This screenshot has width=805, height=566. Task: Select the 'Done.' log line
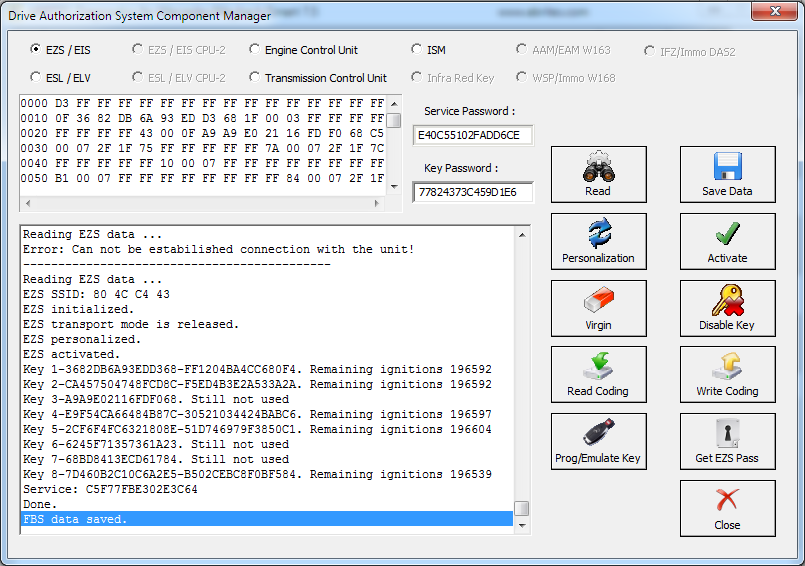point(267,504)
